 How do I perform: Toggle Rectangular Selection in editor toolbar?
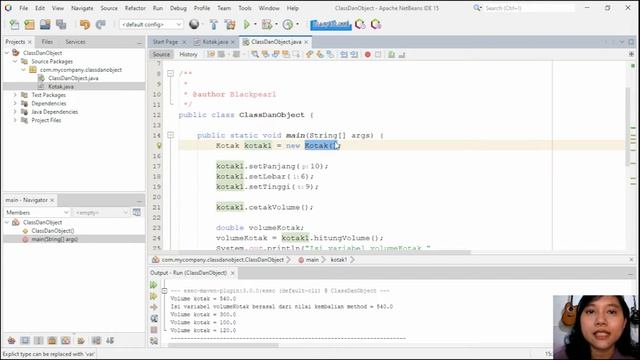click(296, 54)
